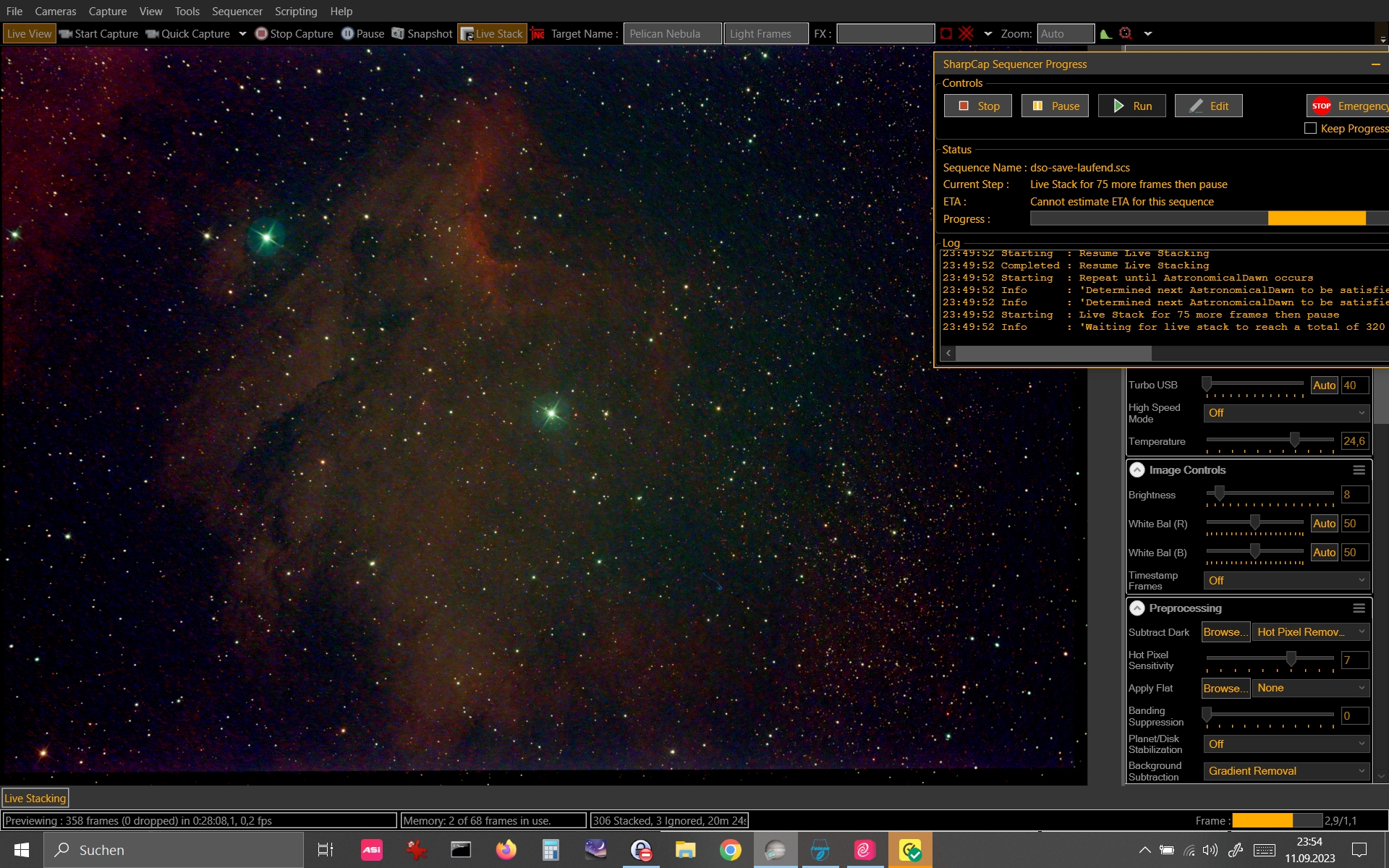This screenshot has width=1389, height=868.
Task: Open the Cameras menu
Action: pyautogui.click(x=56, y=12)
